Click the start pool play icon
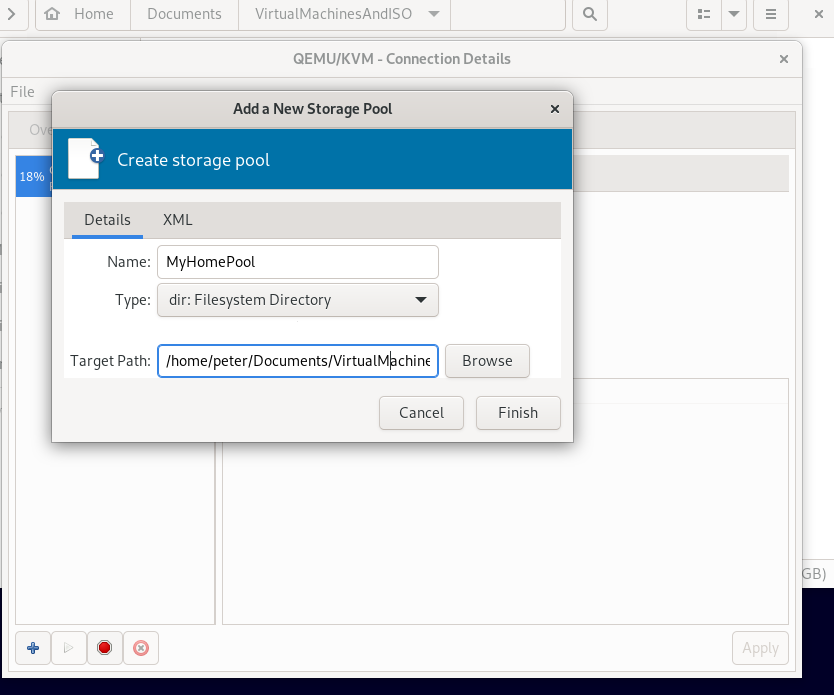The height and width of the screenshot is (695, 834). 69,648
